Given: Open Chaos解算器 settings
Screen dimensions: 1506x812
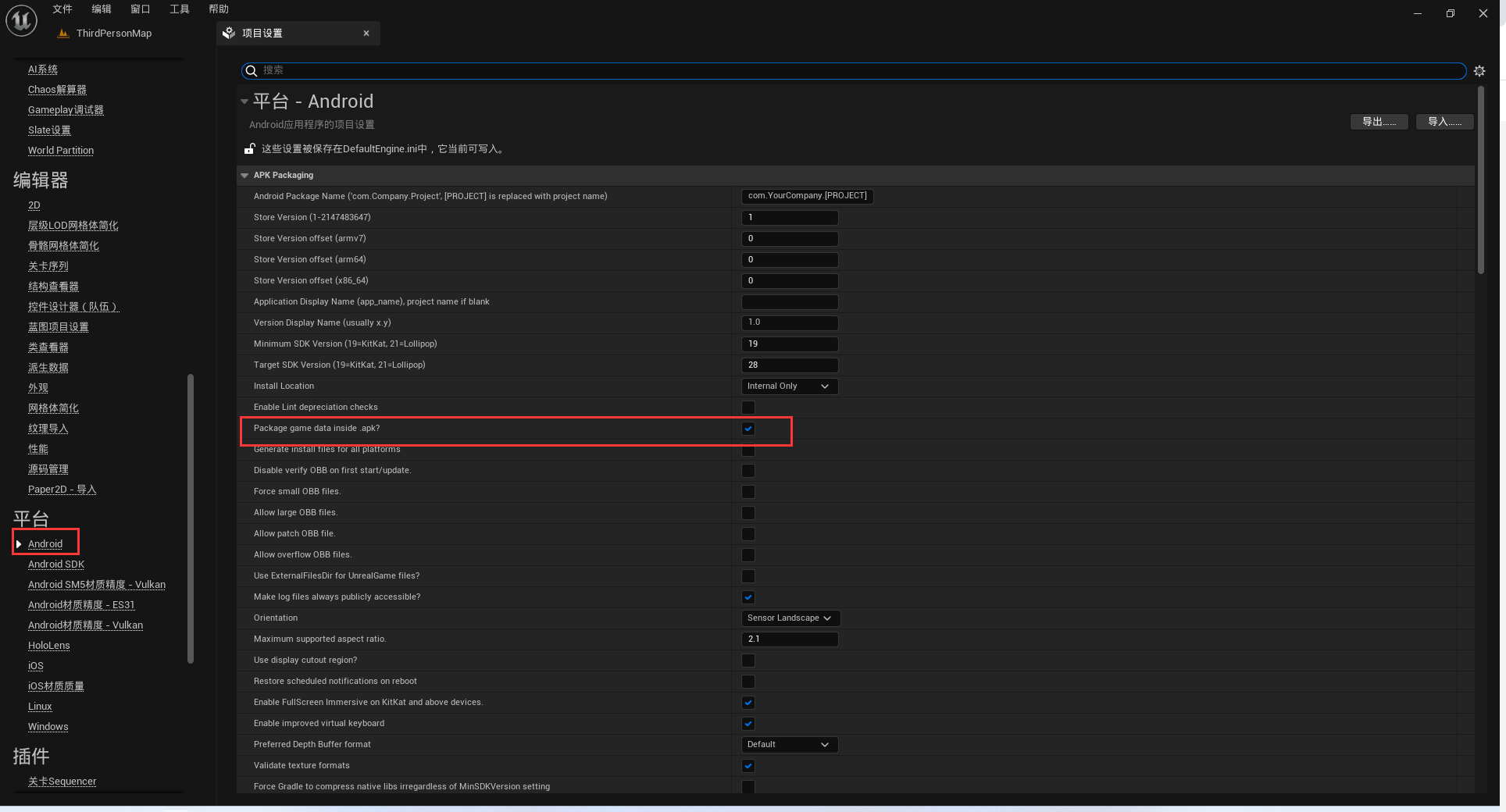Looking at the screenshot, I should 57,90.
